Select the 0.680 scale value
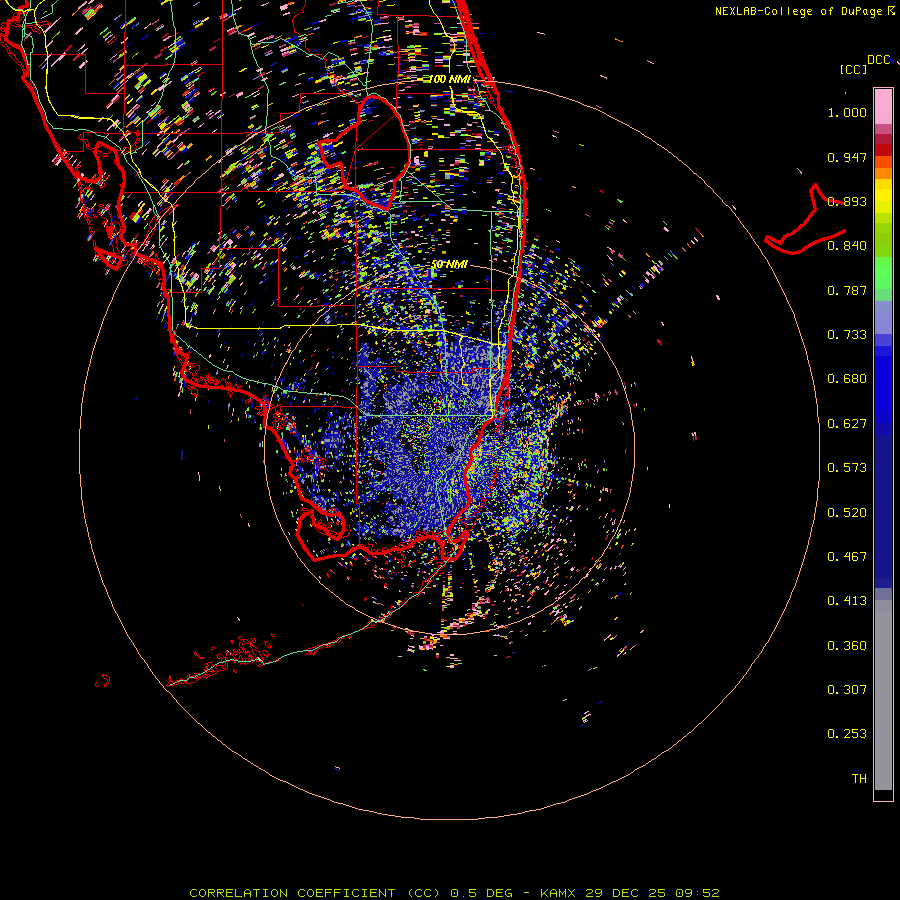 click(847, 379)
